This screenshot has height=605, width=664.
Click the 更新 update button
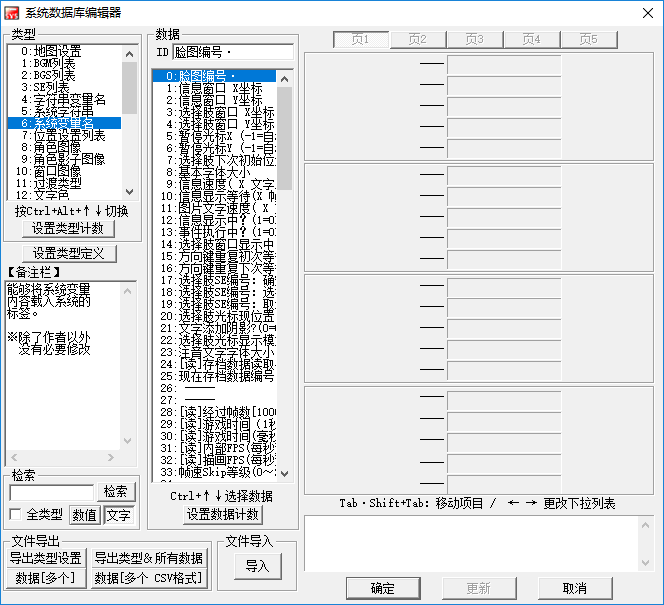pyautogui.click(x=479, y=588)
